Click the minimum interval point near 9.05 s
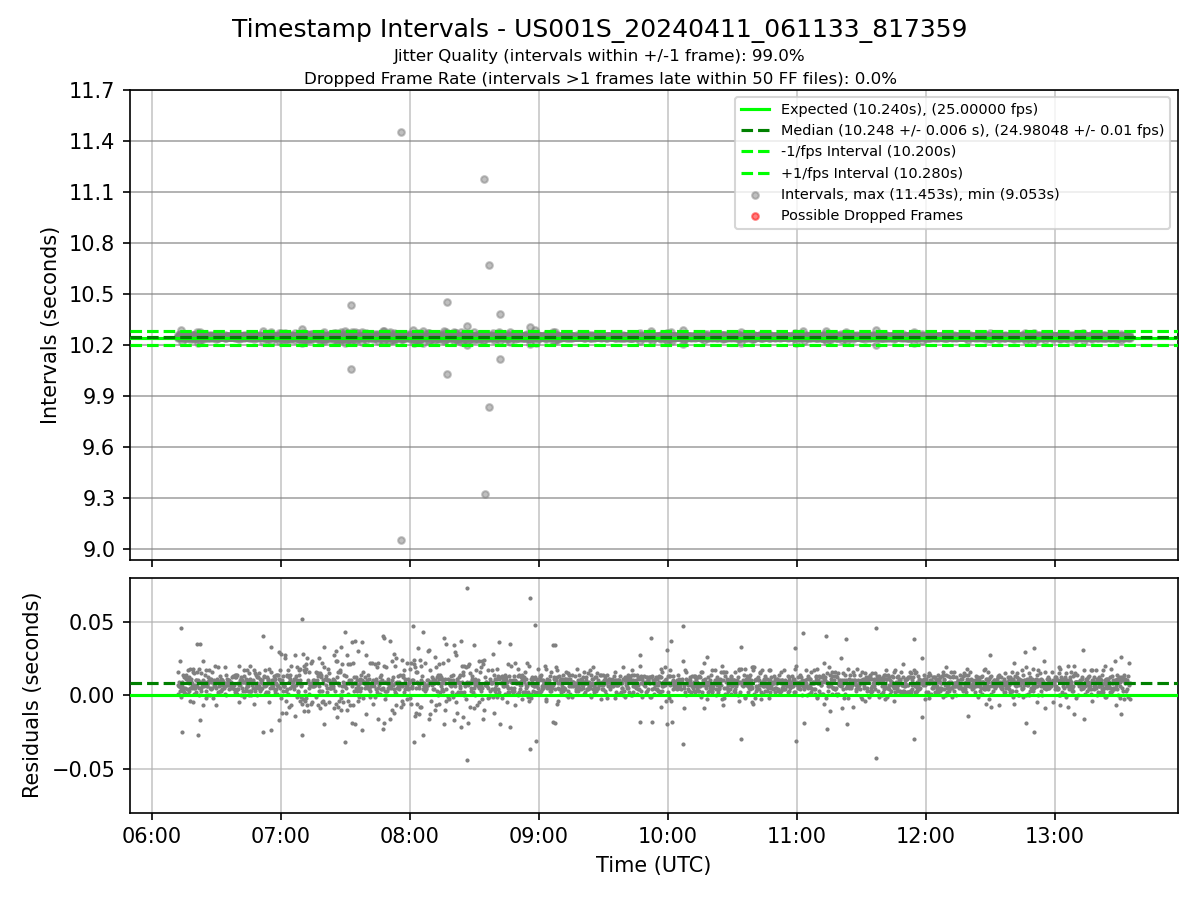 (401, 540)
